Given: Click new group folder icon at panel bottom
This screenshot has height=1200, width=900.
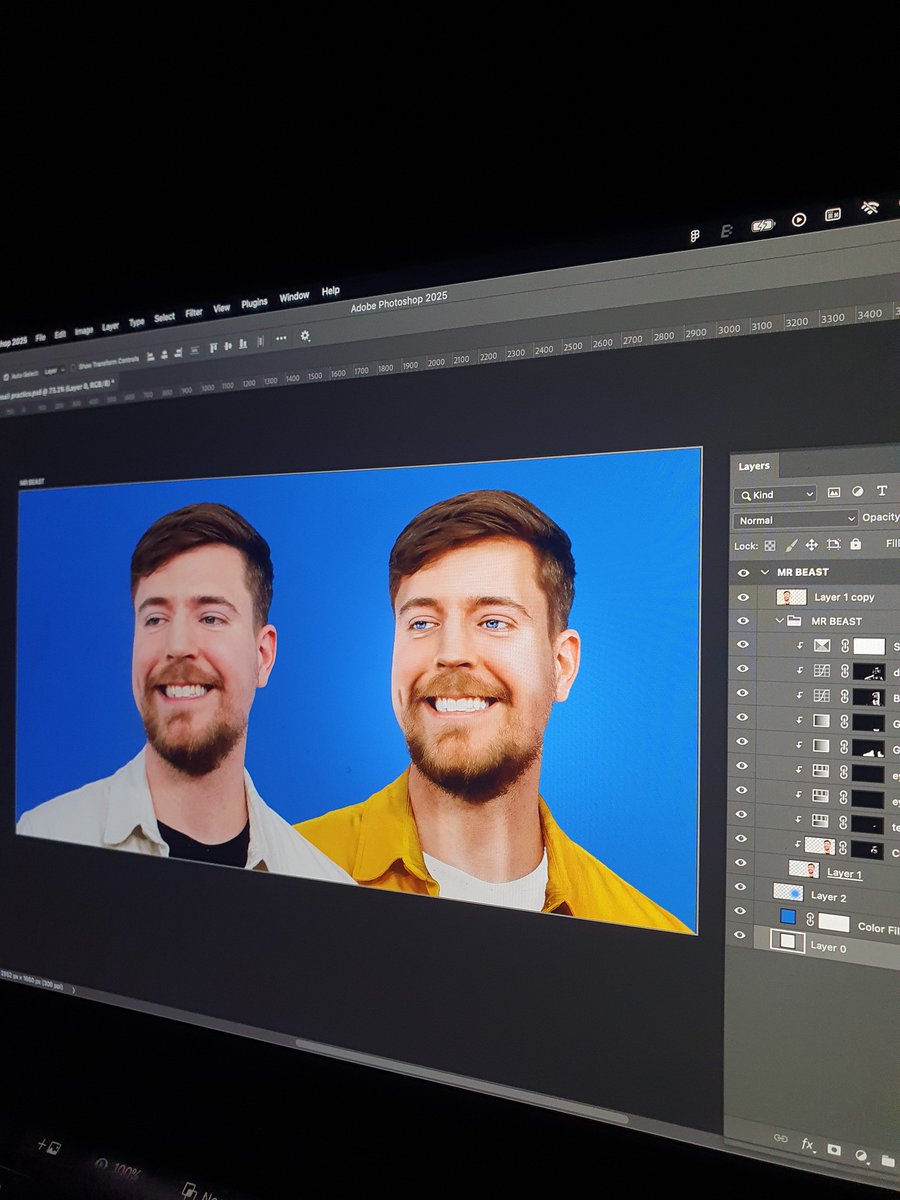Looking at the screenshot, I should (x=888, y=1160).
